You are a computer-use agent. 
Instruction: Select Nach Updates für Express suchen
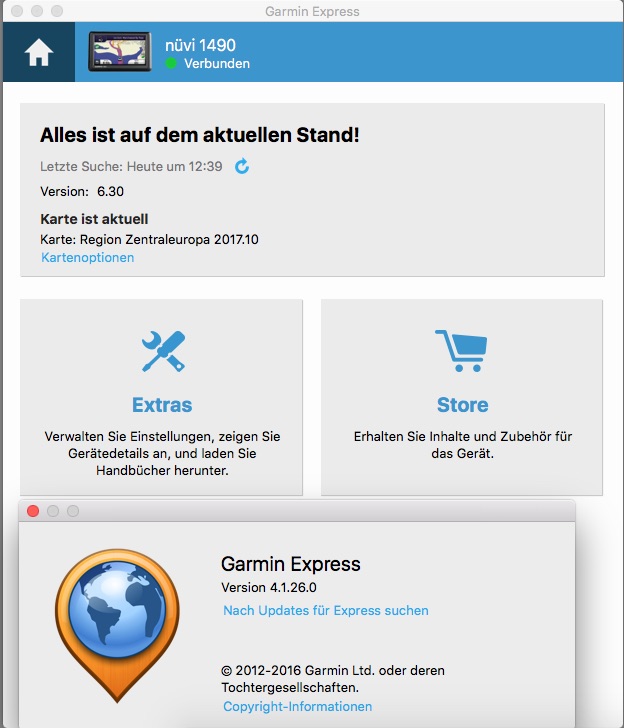[x=325, y=610]
